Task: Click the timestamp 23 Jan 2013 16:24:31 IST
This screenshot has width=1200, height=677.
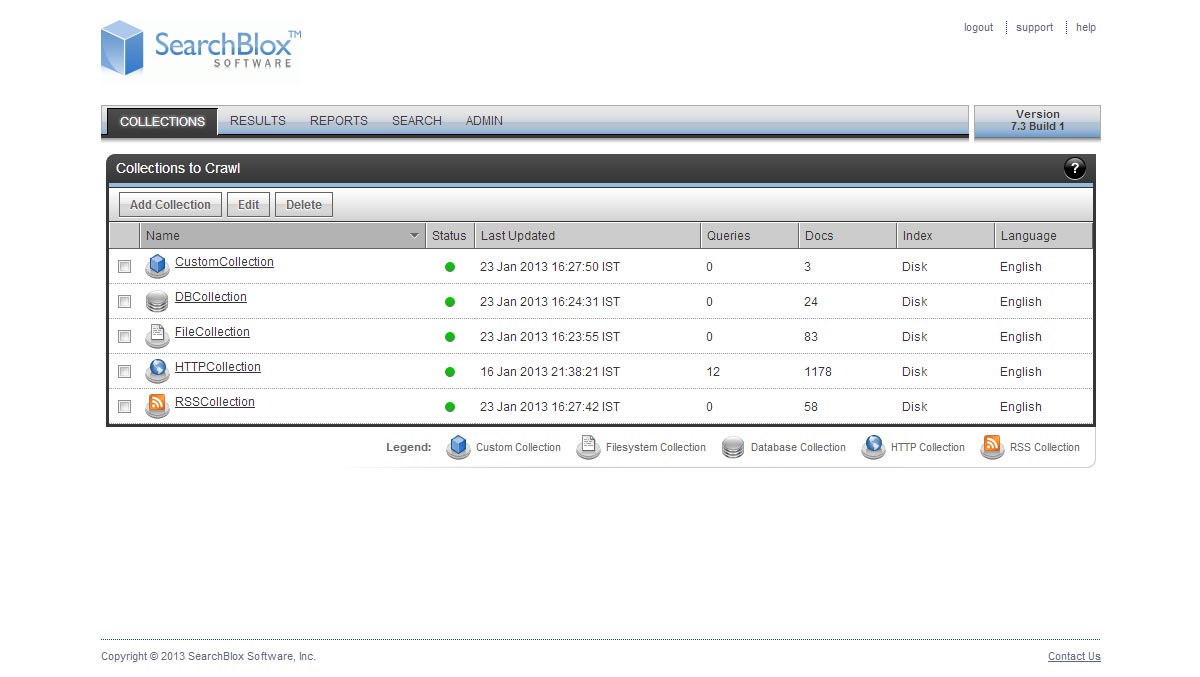Action: [550, 302]
